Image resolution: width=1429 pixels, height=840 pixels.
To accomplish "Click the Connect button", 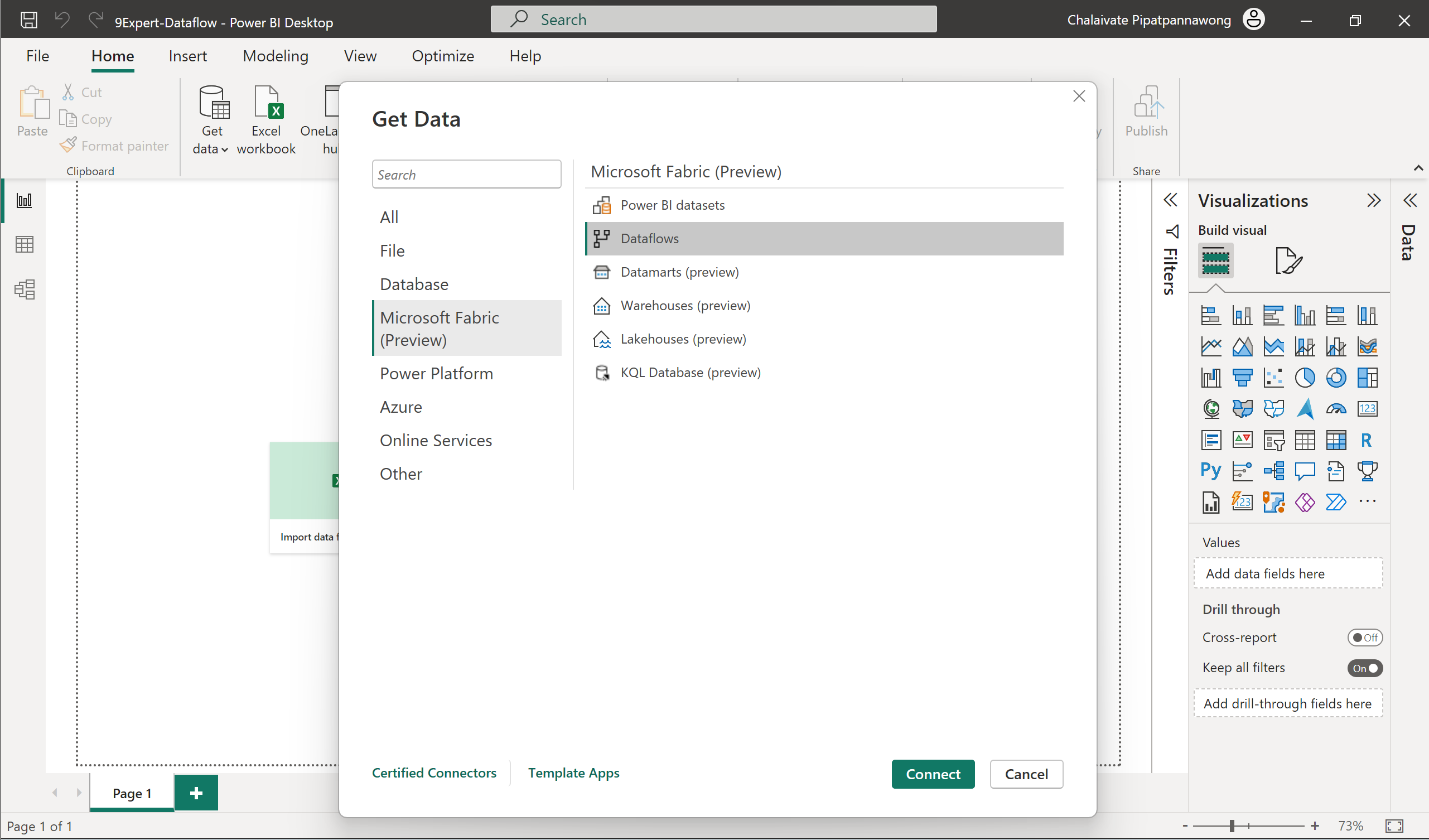I will point(932,773).
